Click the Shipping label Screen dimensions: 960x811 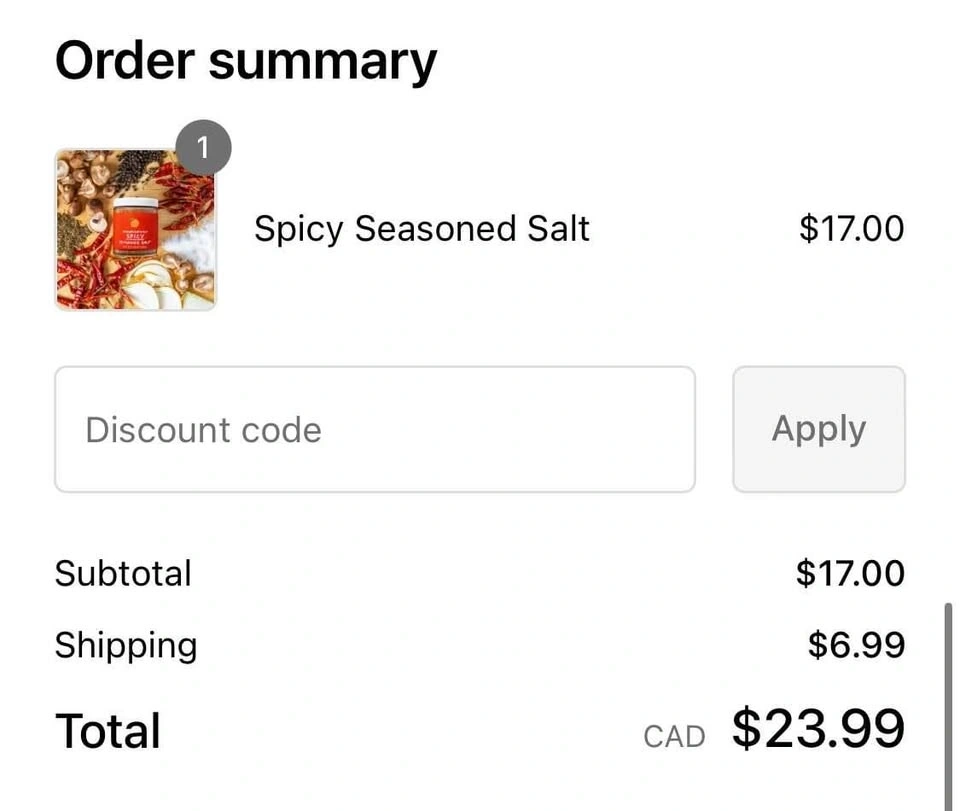click(126, 645)
